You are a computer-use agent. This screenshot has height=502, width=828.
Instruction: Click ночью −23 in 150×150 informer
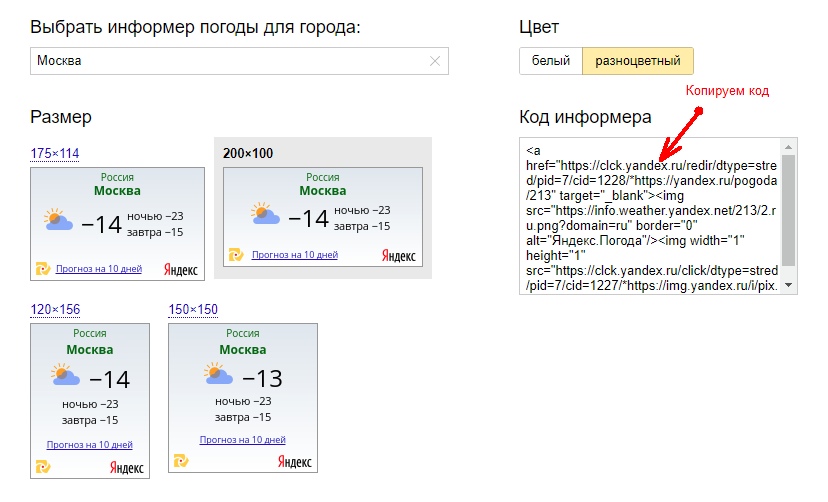(x=243, y=401)
